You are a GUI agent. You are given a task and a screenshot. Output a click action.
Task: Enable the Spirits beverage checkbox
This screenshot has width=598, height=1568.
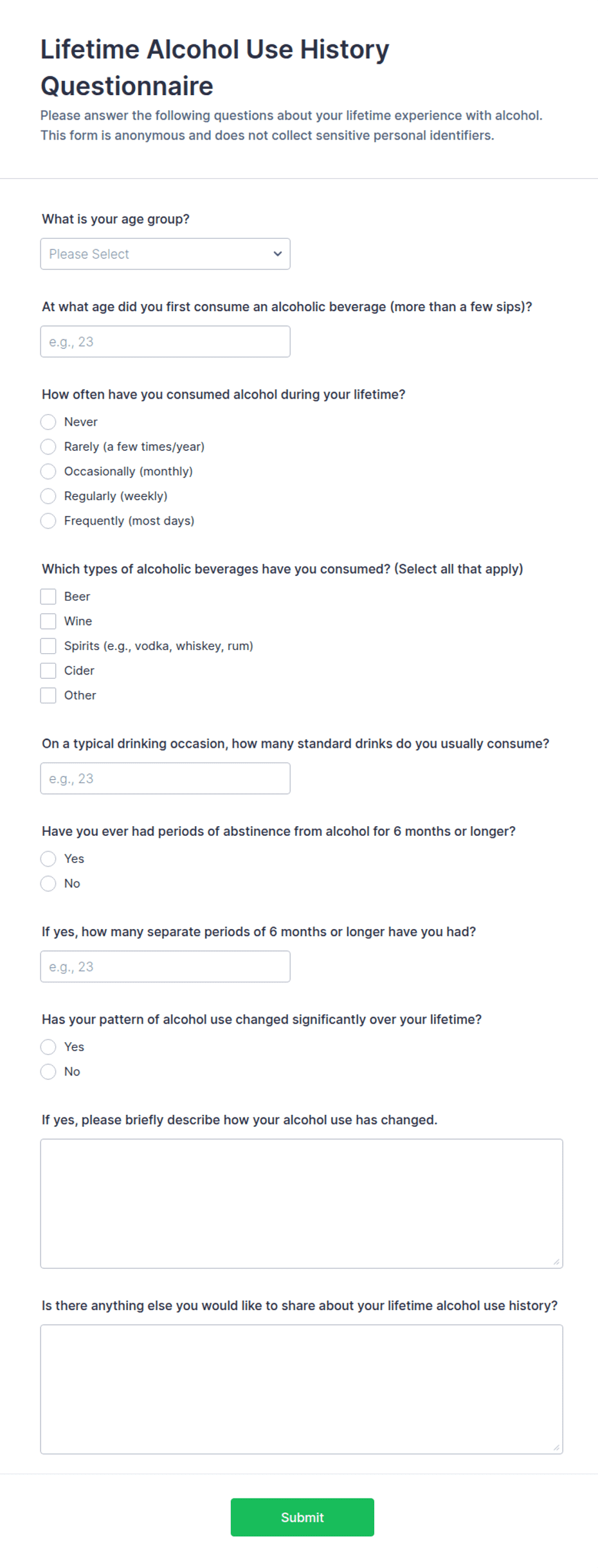tap(48, 646)
